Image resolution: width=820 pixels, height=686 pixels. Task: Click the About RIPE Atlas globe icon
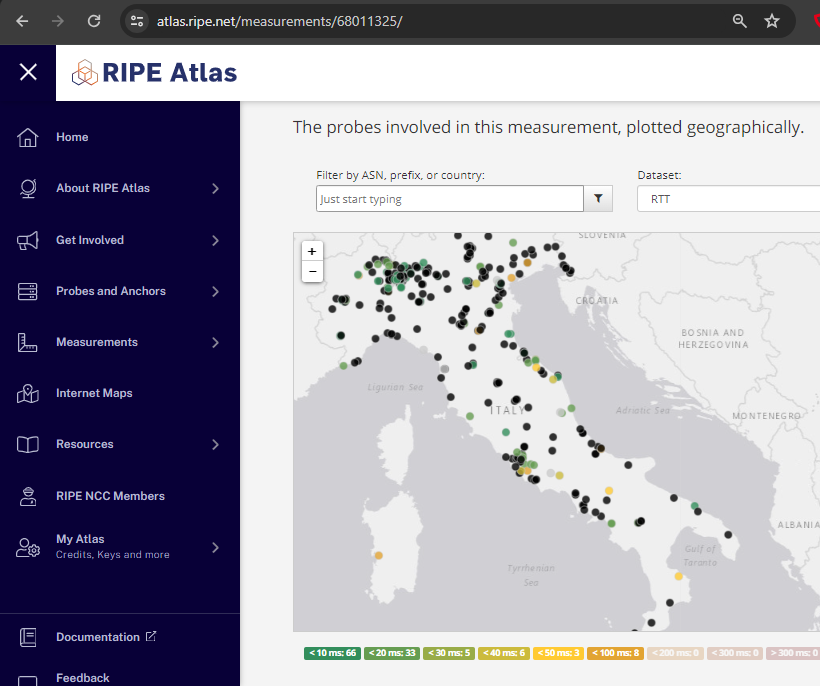pos(28,188)
